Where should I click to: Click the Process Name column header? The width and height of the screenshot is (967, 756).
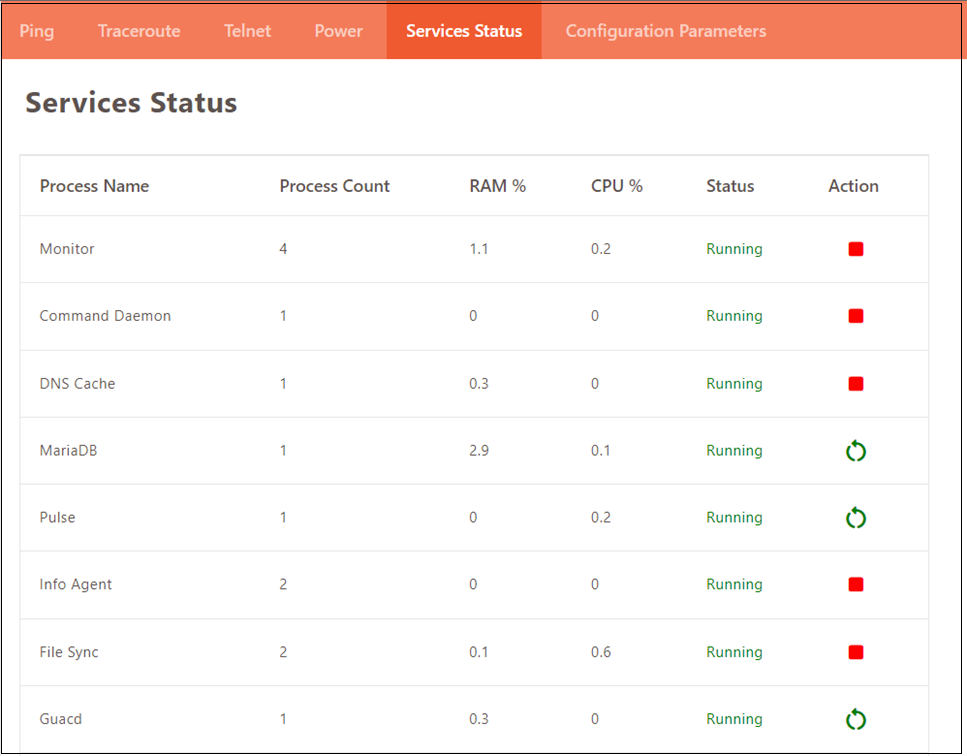(x=94, y=186)
